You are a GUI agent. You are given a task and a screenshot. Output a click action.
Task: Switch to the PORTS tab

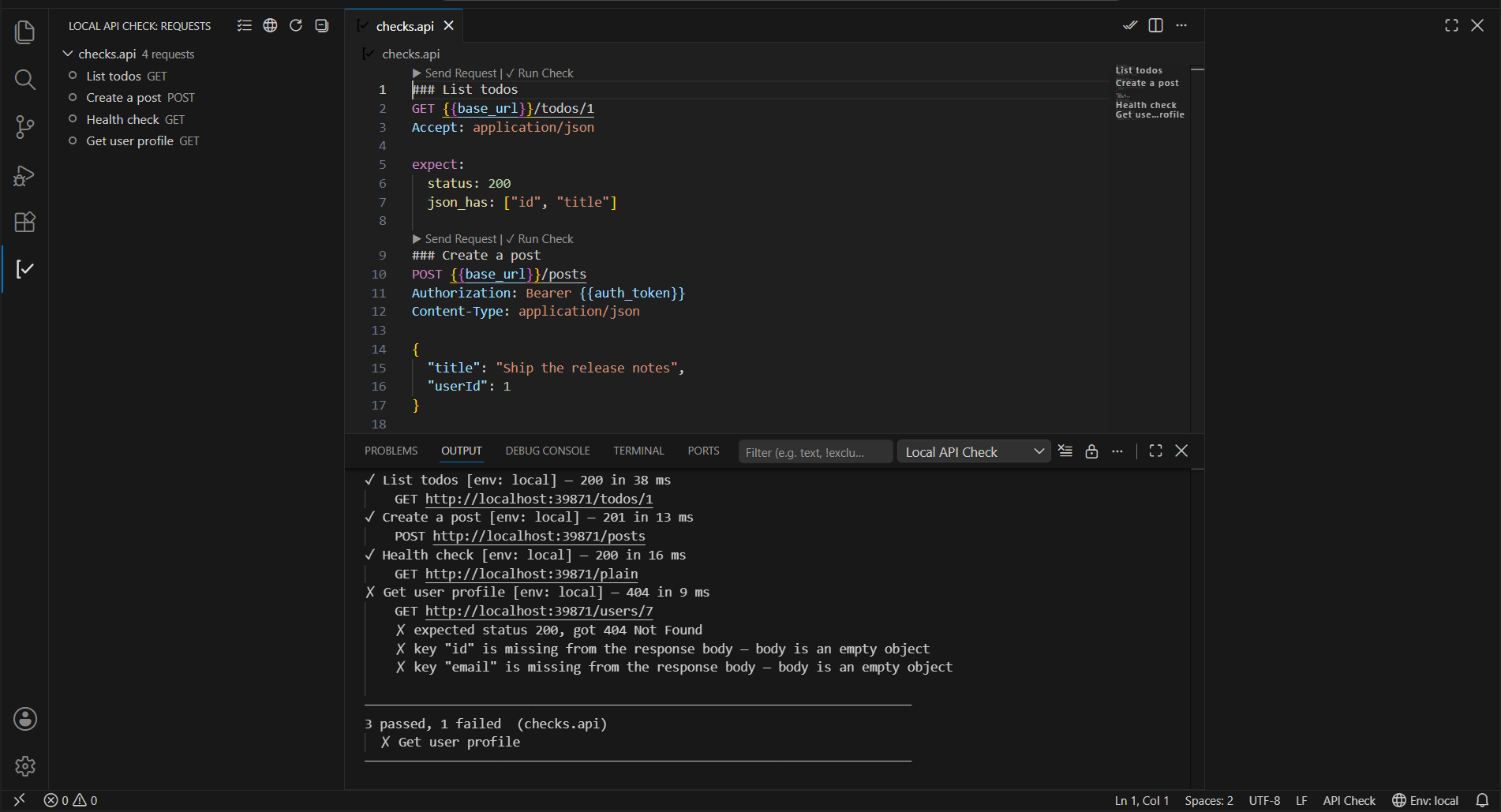[x=703, y=451]
